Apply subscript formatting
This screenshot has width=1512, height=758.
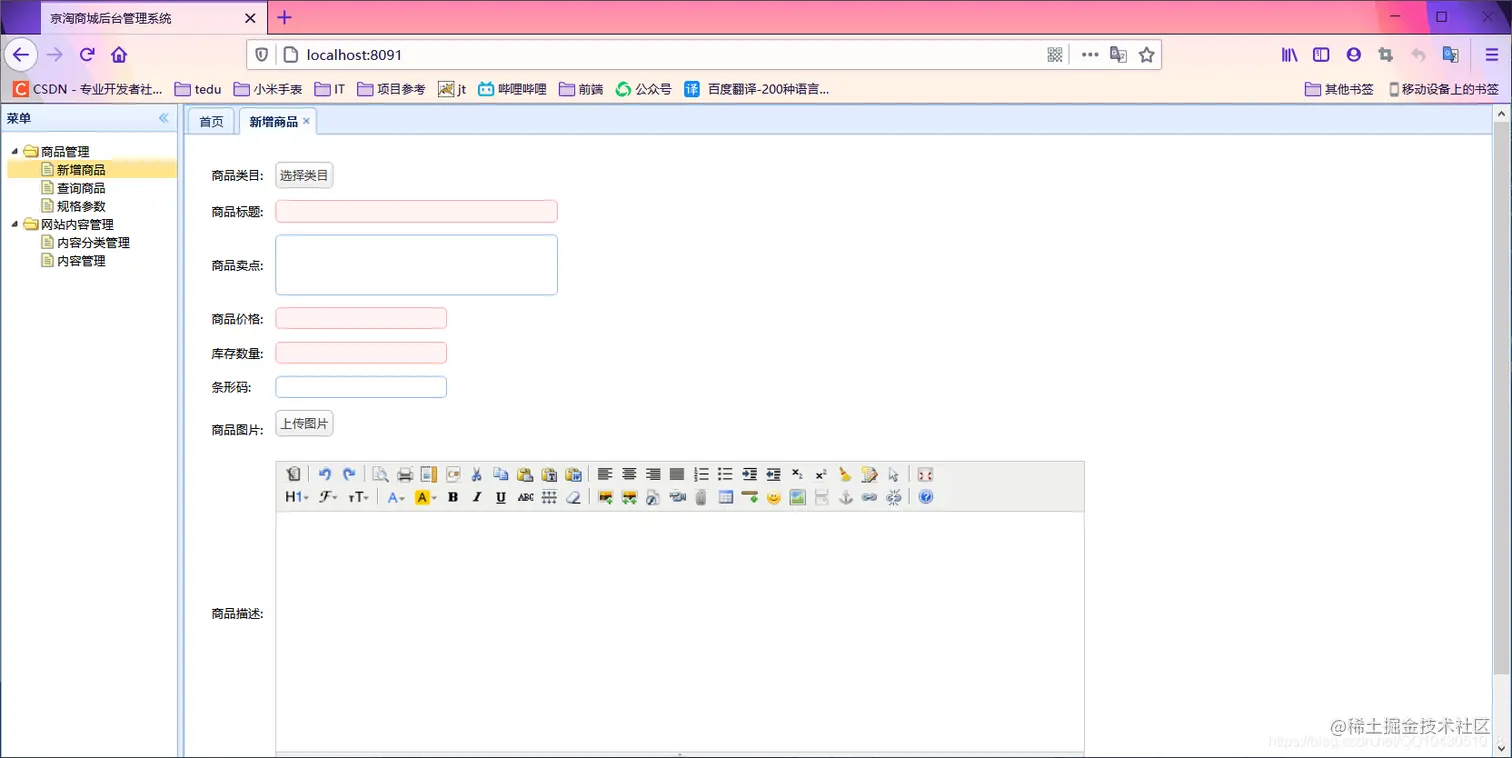[x=797, y=474]
